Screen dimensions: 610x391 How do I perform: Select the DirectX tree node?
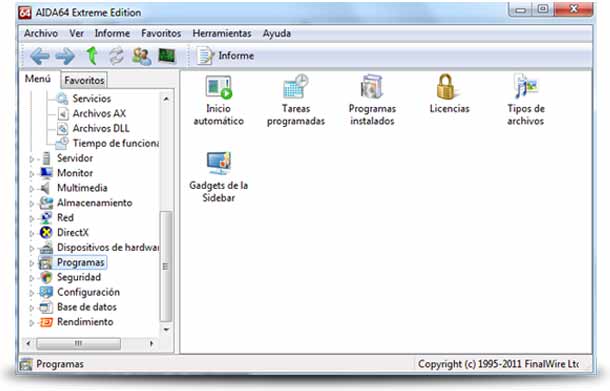(72, 233)
